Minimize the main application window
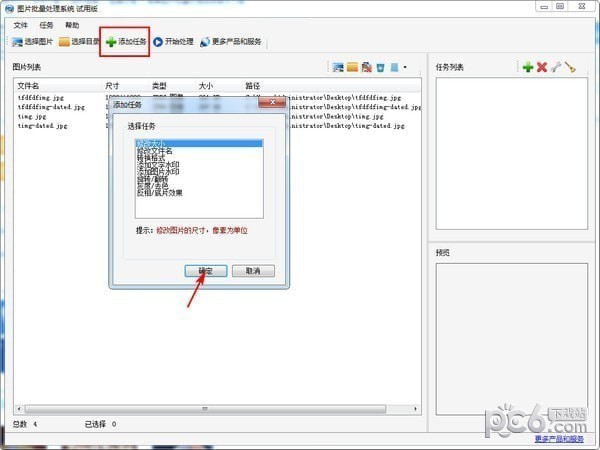This screenshot has height=450, width=600. point(544,7)
